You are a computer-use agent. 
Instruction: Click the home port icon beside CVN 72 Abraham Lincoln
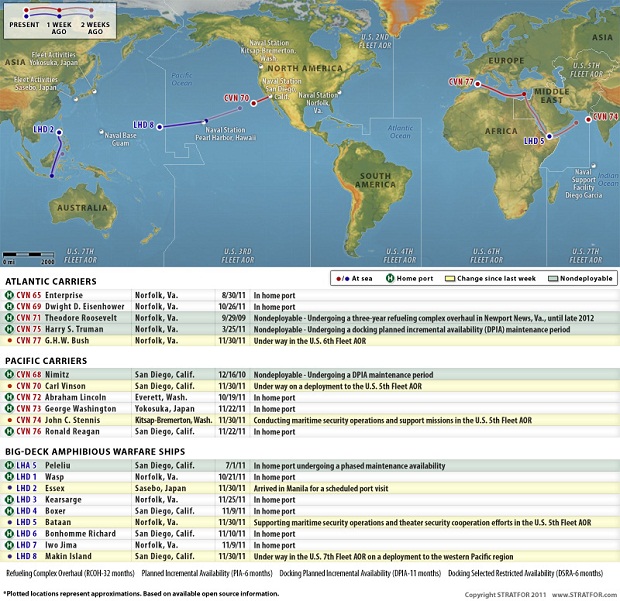[9, 397]
